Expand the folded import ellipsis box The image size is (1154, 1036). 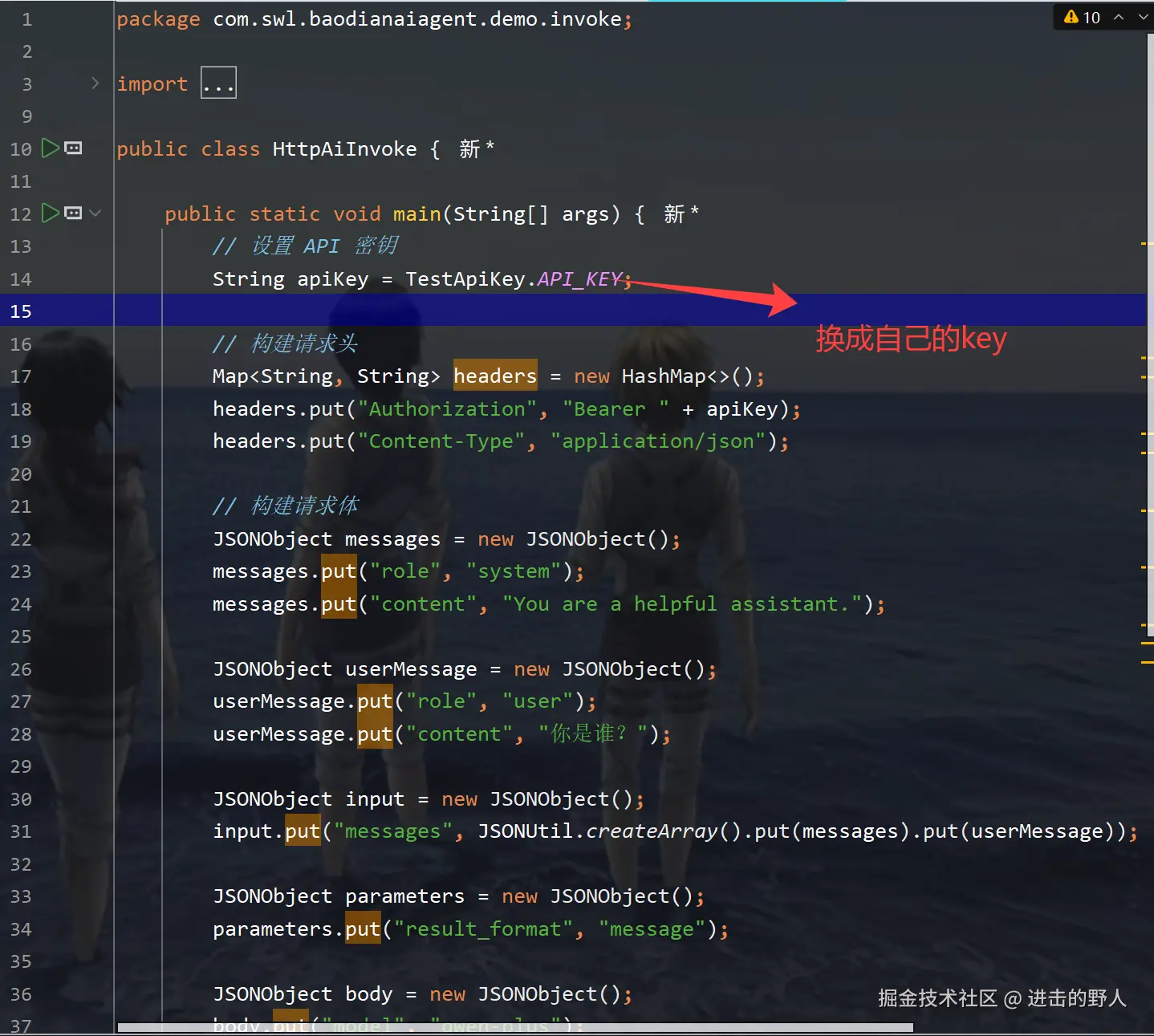(218, 83)
